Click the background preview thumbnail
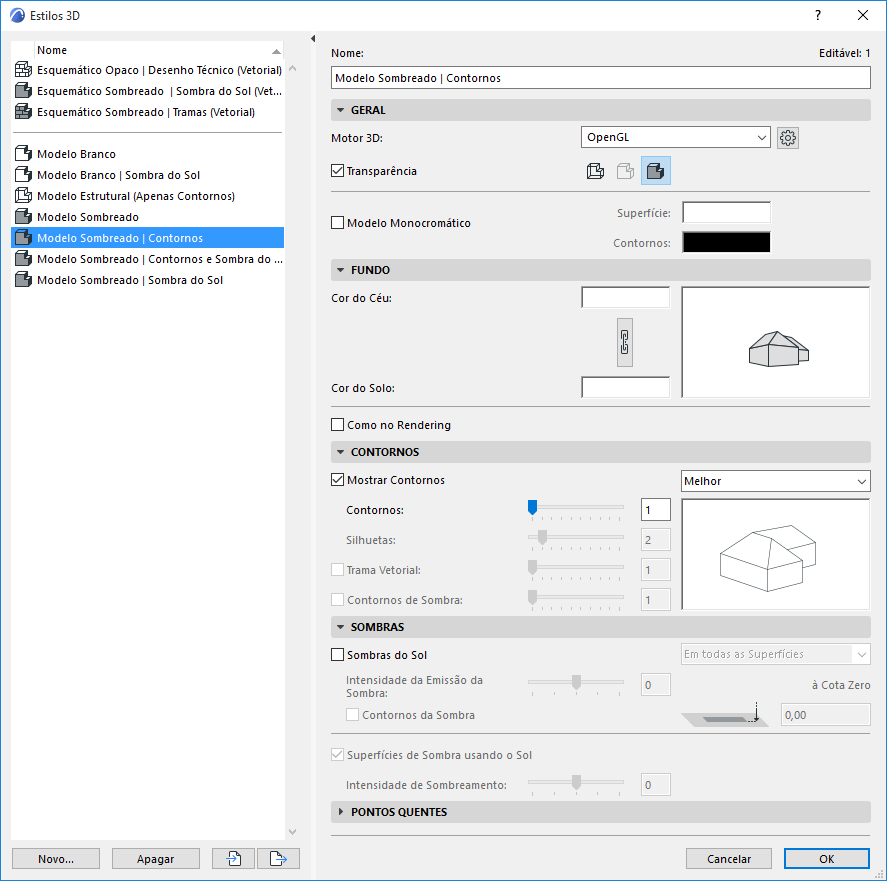 776,342
